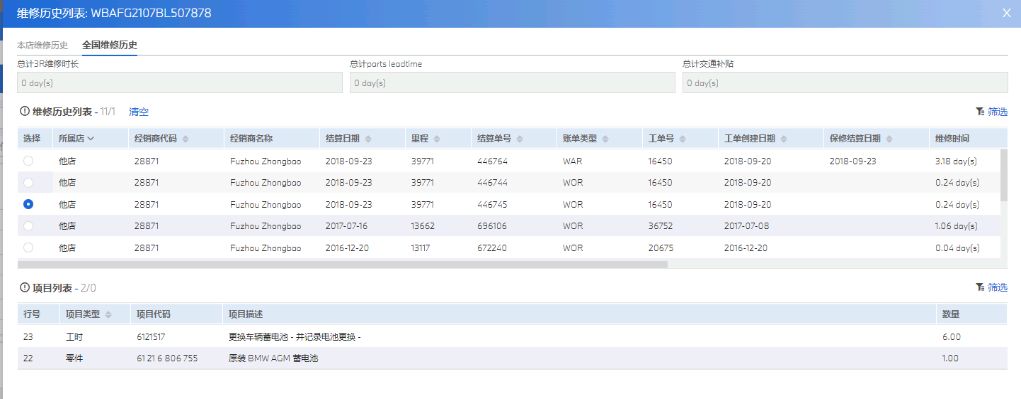Screen dimensions: 1021x399
Task: Click the horizontal scrollbar of the history table
Action: click(343, 264)
